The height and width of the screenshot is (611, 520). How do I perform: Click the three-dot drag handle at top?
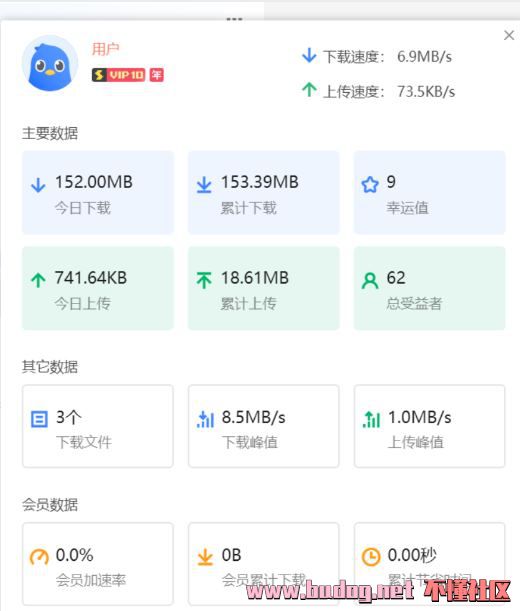coord(234,19)
